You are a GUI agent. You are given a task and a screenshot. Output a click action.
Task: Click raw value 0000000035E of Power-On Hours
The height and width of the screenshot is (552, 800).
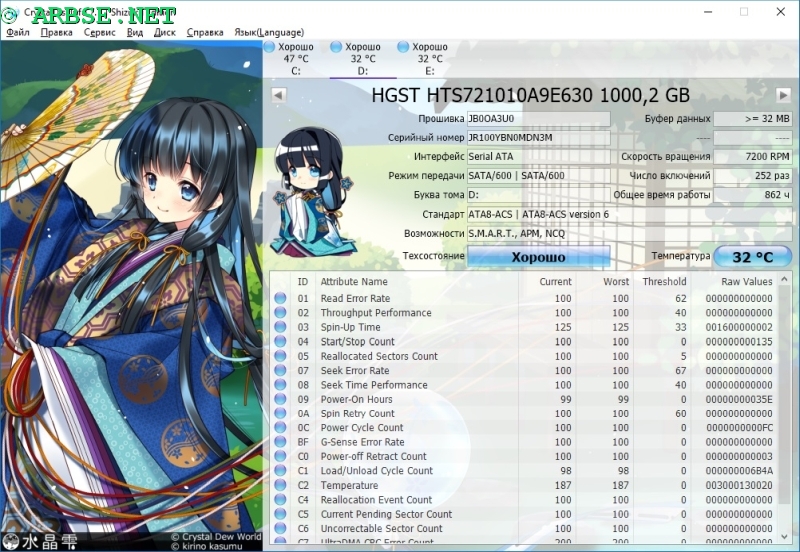click(x=739, y=399)
